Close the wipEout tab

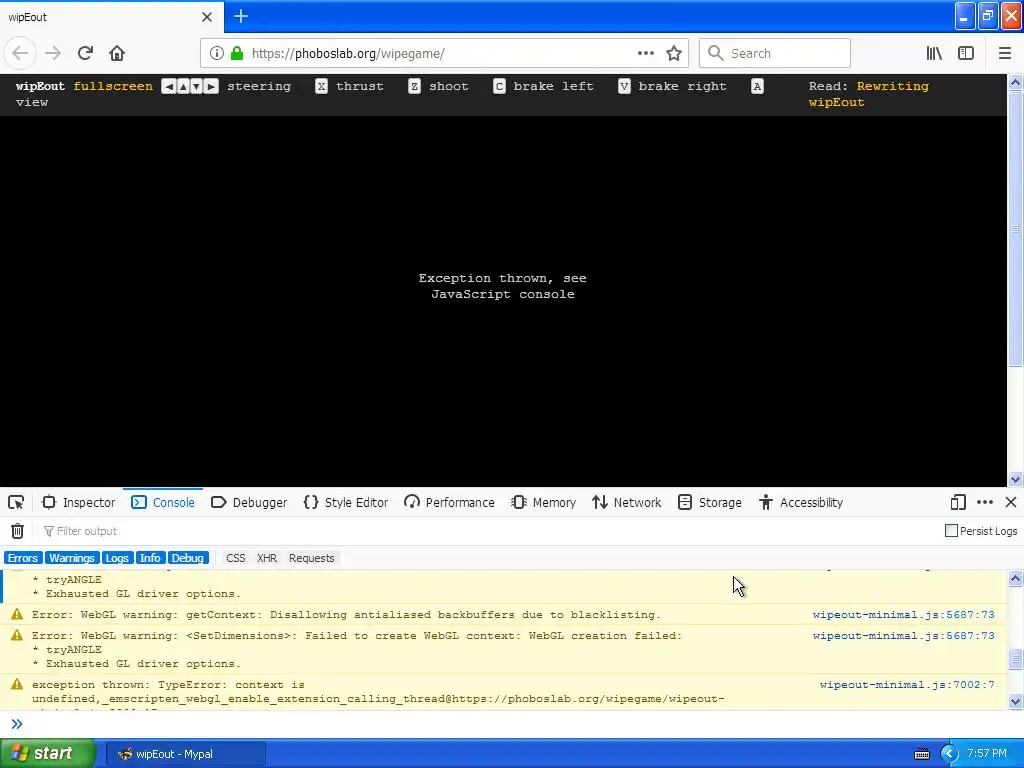[207, 17]
